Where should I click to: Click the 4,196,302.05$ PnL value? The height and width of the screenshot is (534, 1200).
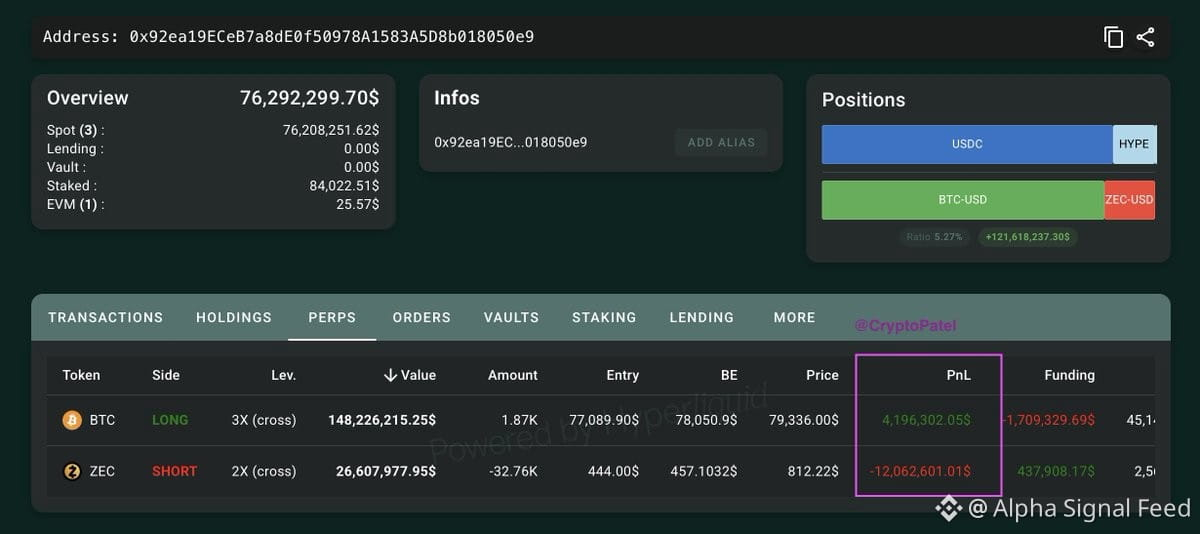[x=926, y=420]
